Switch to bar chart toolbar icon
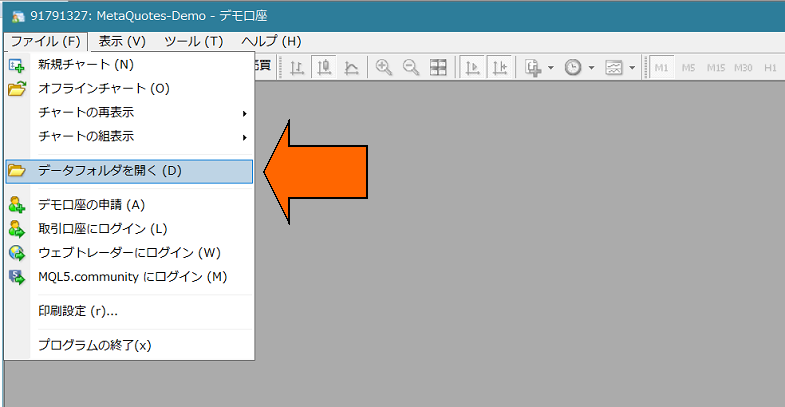 click(x=297, y=67)
